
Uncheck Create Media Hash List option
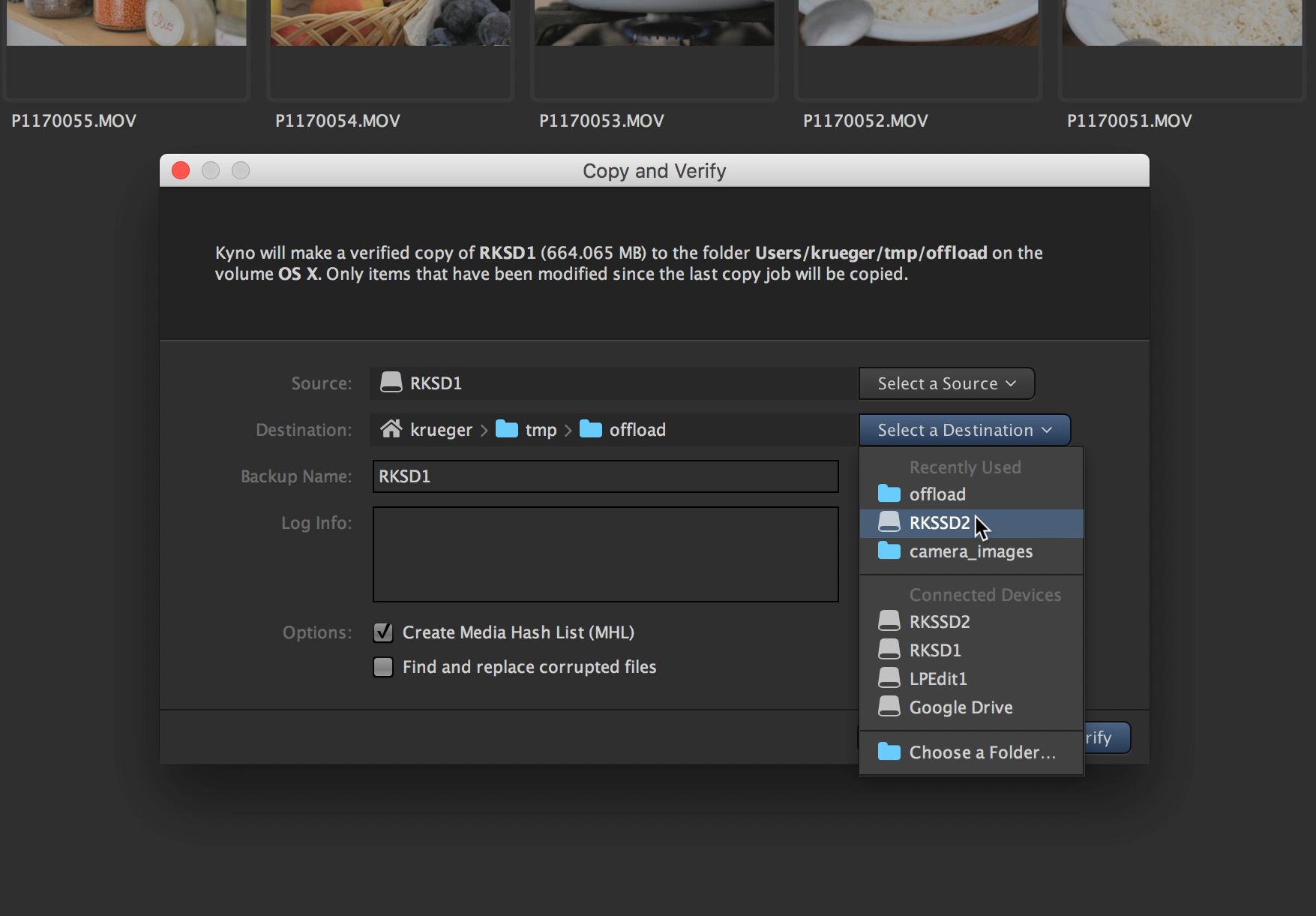point(383,632)
